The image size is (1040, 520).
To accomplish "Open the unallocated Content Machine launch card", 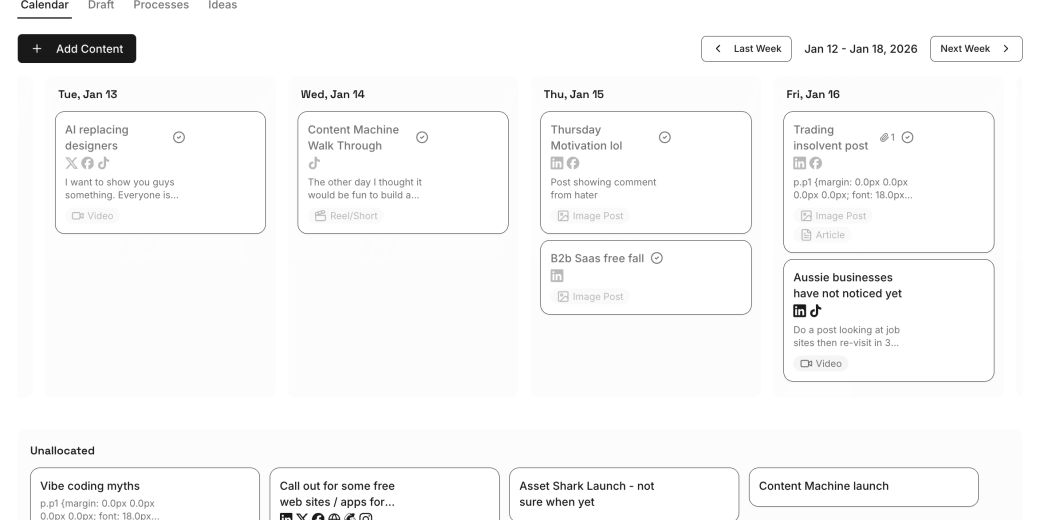I will (x=863, y=487).
